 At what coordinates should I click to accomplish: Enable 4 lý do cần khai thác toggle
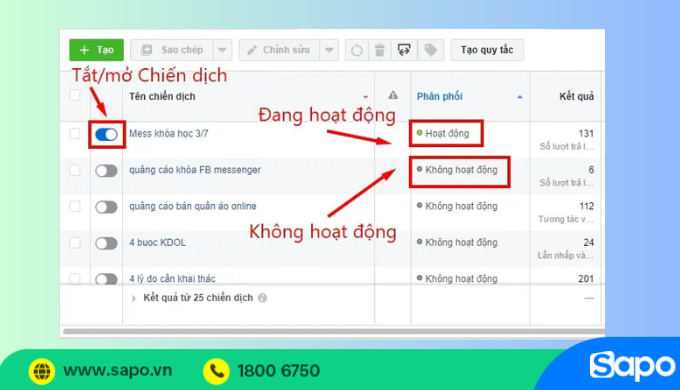(x=106, y=279)
